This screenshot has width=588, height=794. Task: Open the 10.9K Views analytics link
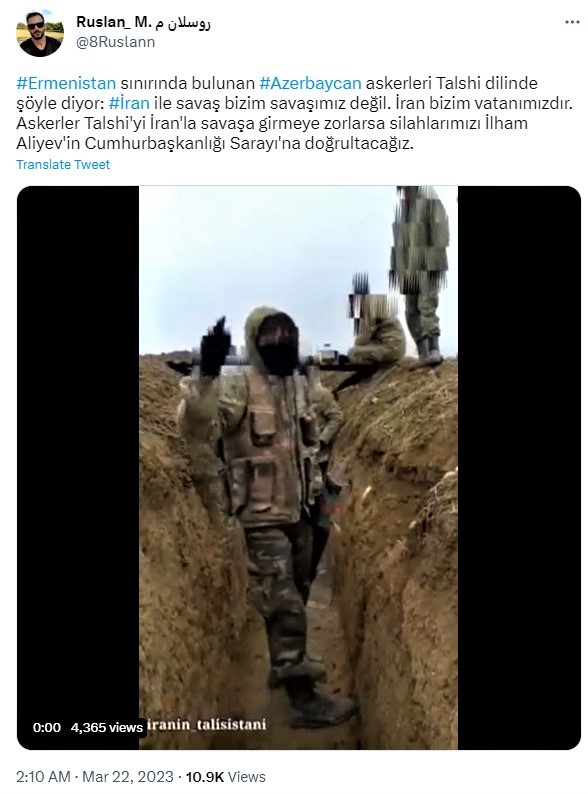[225, 777]
